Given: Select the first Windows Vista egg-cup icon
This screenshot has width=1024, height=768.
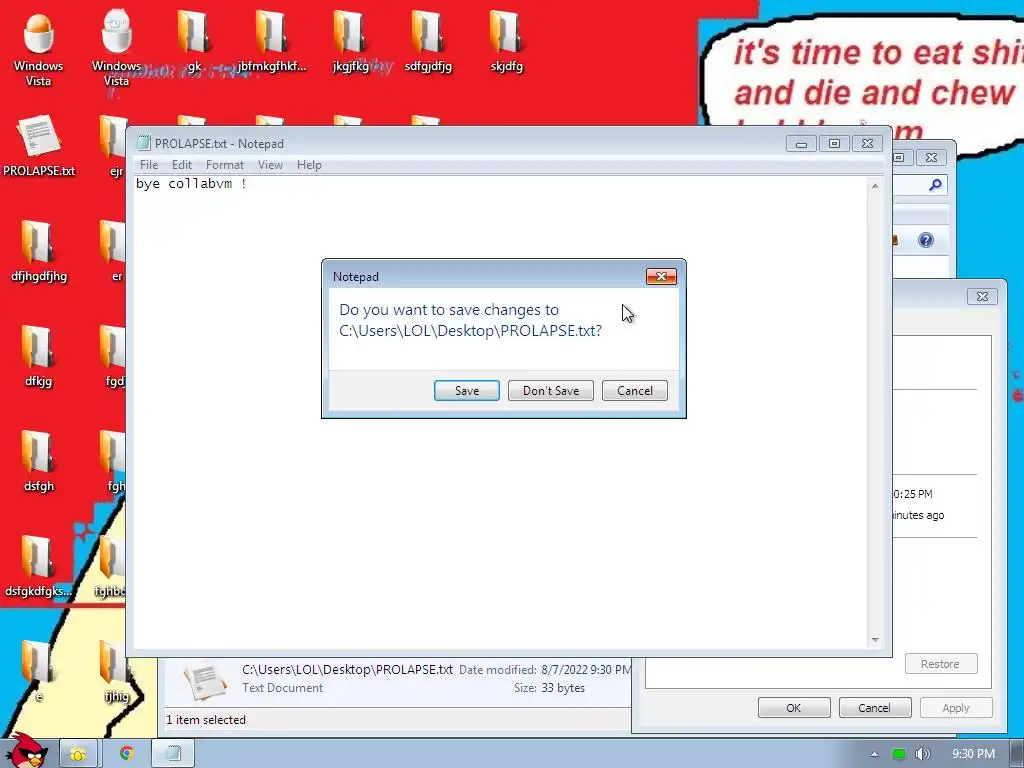Looking at the screenshot, I should click(39, 49).
